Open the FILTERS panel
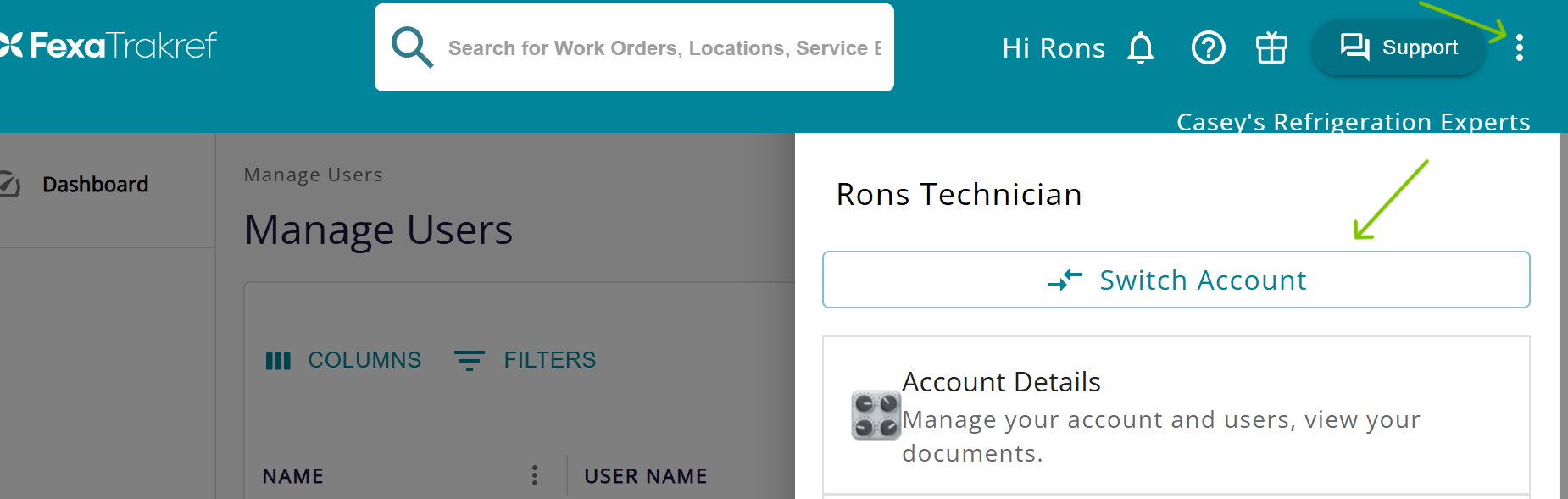Viewport: 1568px width, 499px height. (525, 360)
